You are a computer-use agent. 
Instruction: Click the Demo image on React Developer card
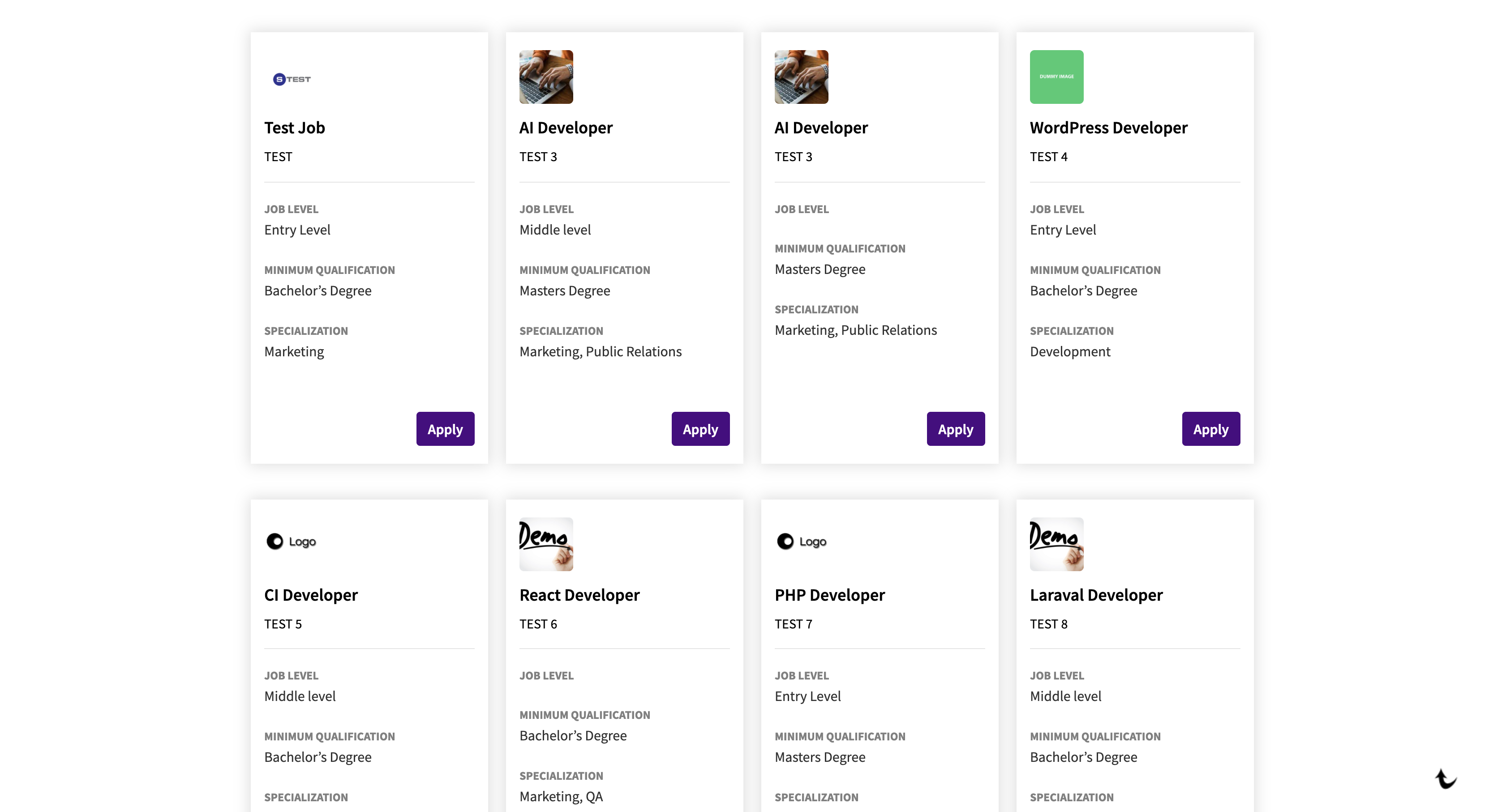546,544
